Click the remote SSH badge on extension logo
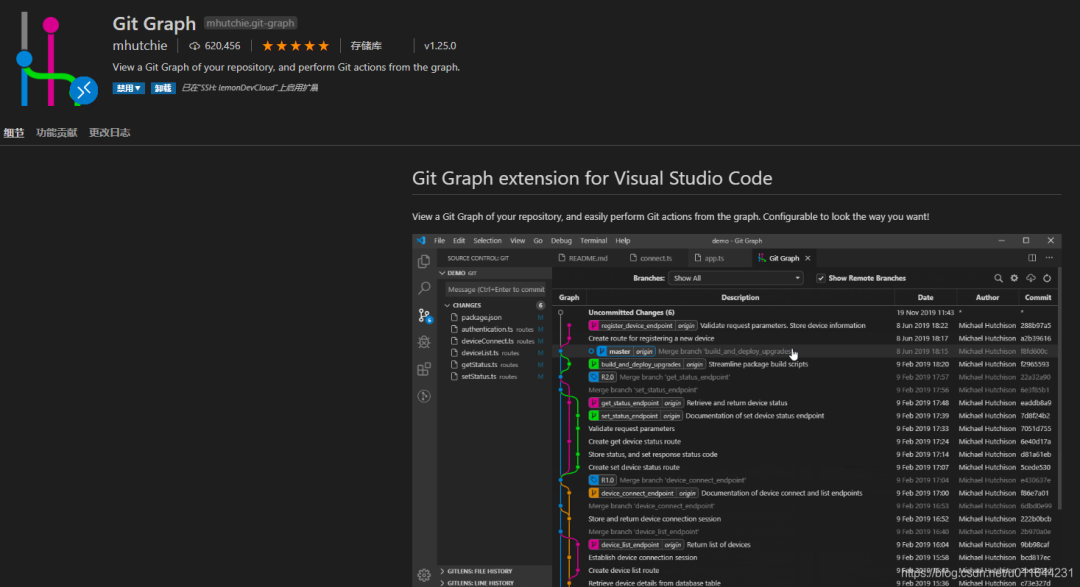This screenshot has width=1080, height=587. click(x=84, y=90)
